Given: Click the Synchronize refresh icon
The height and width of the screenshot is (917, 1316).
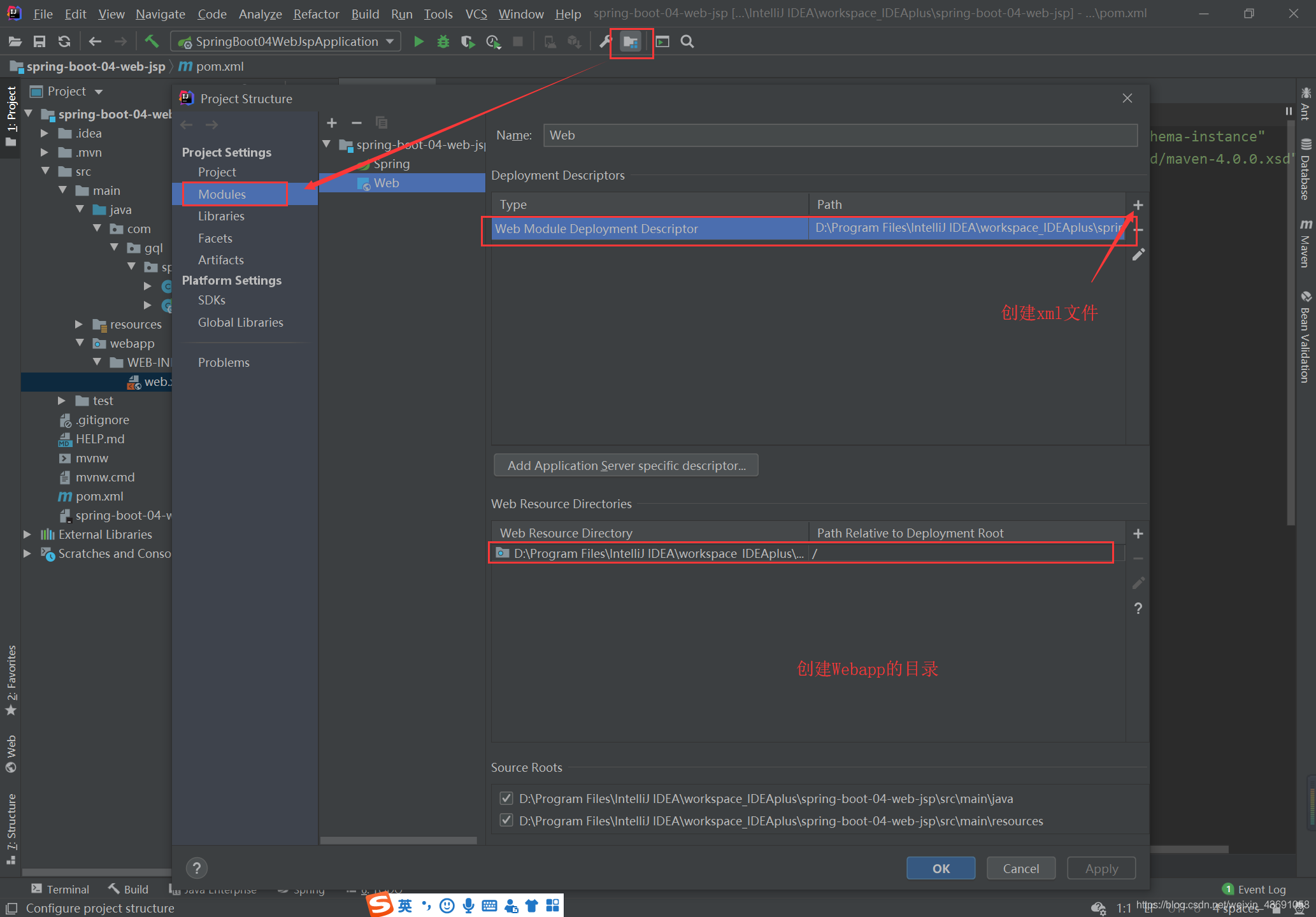Looking at the screenshot, I should click(64, 42).
